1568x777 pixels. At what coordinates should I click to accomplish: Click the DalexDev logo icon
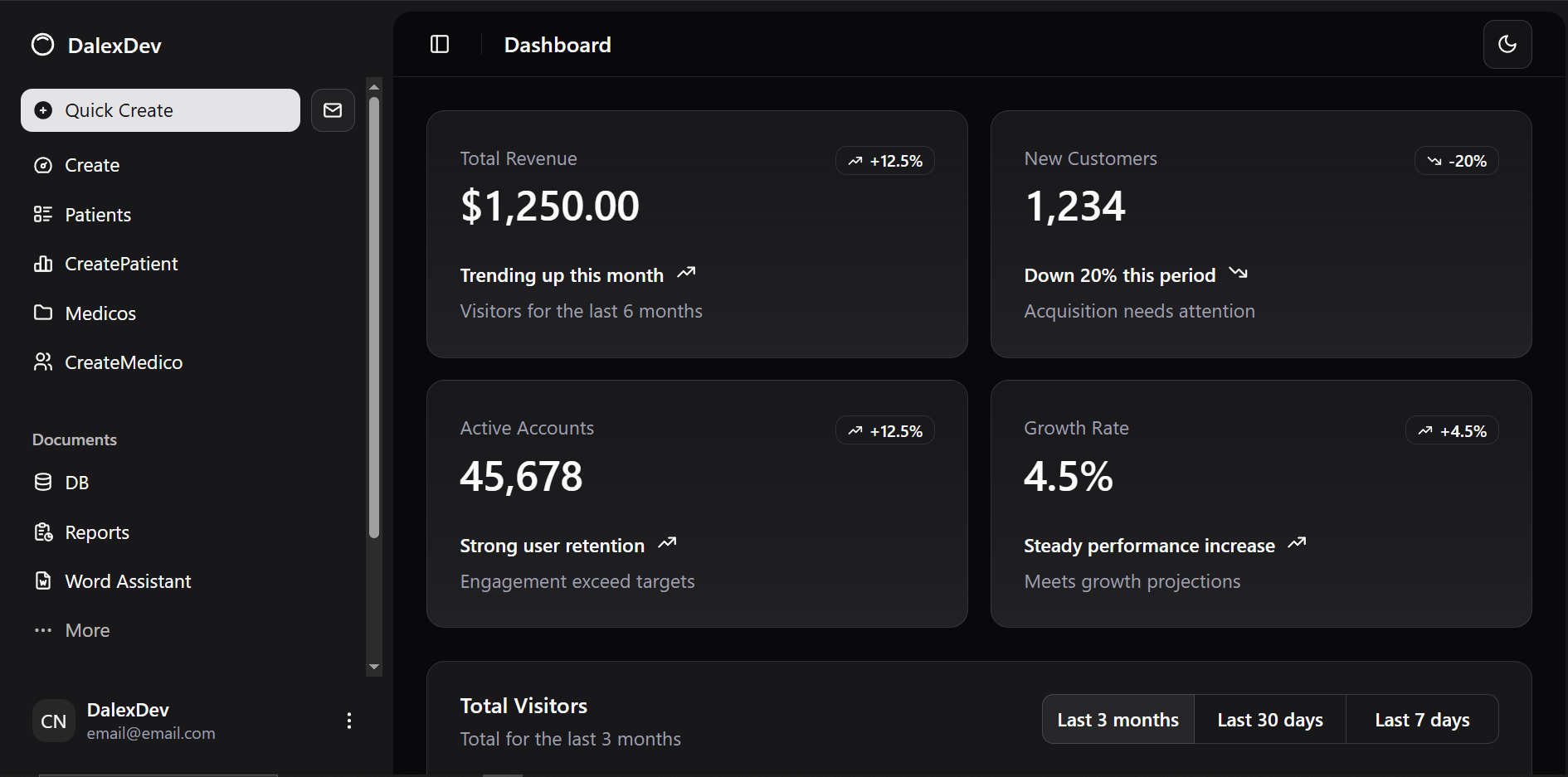point(43,45)
